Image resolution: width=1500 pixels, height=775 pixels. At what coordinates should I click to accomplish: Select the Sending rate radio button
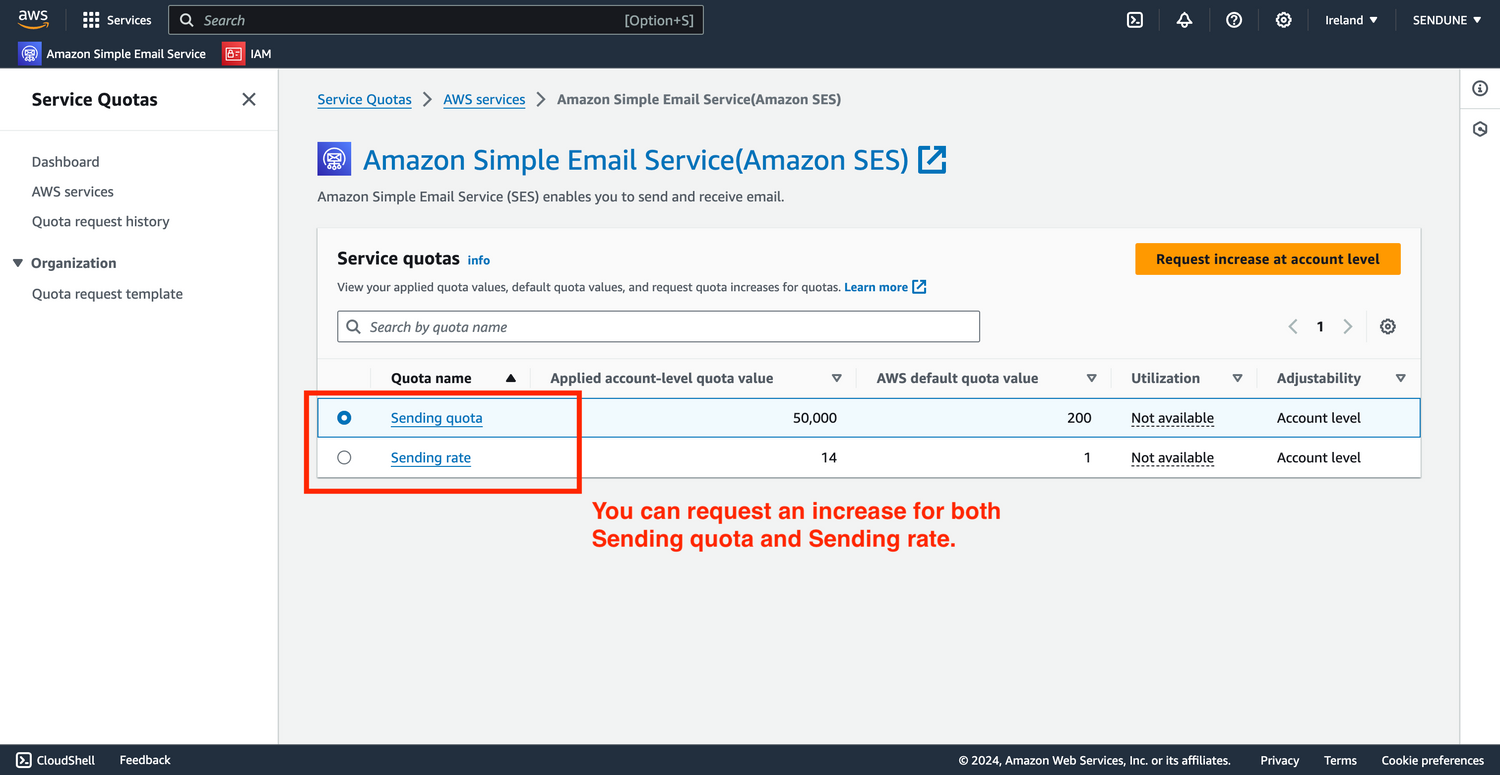[344, 458]
